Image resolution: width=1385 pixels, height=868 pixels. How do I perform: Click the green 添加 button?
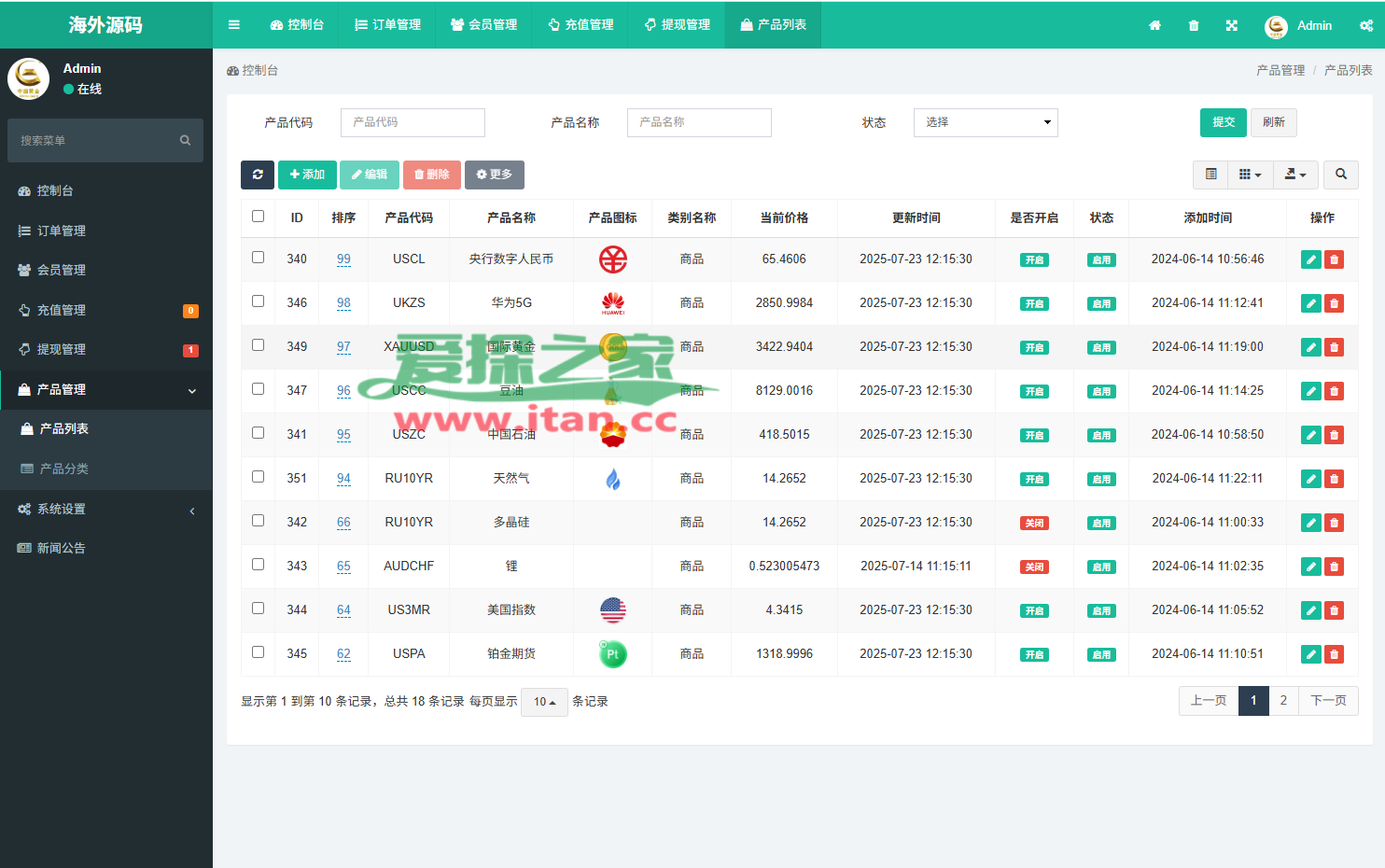(307, 175)
